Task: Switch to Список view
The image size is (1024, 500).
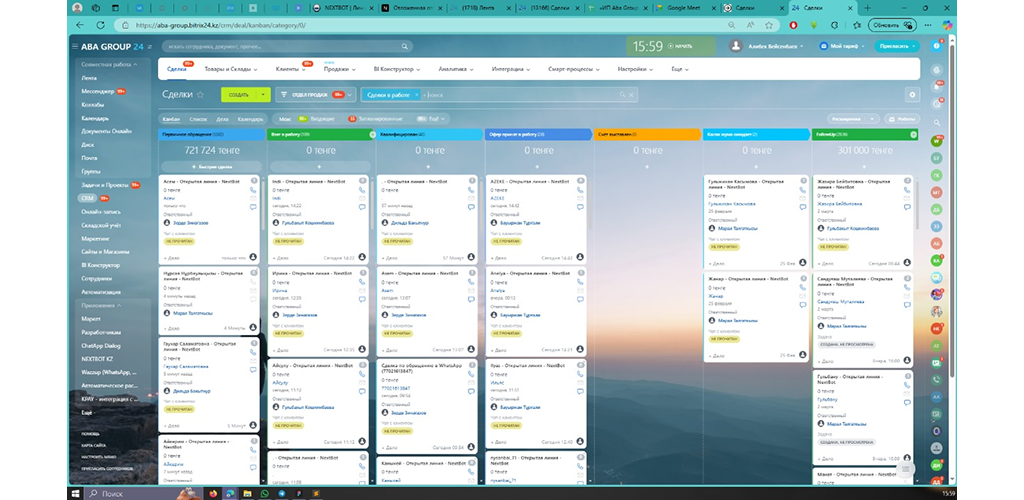Action: pyautogui.click(x=198, y=119)
